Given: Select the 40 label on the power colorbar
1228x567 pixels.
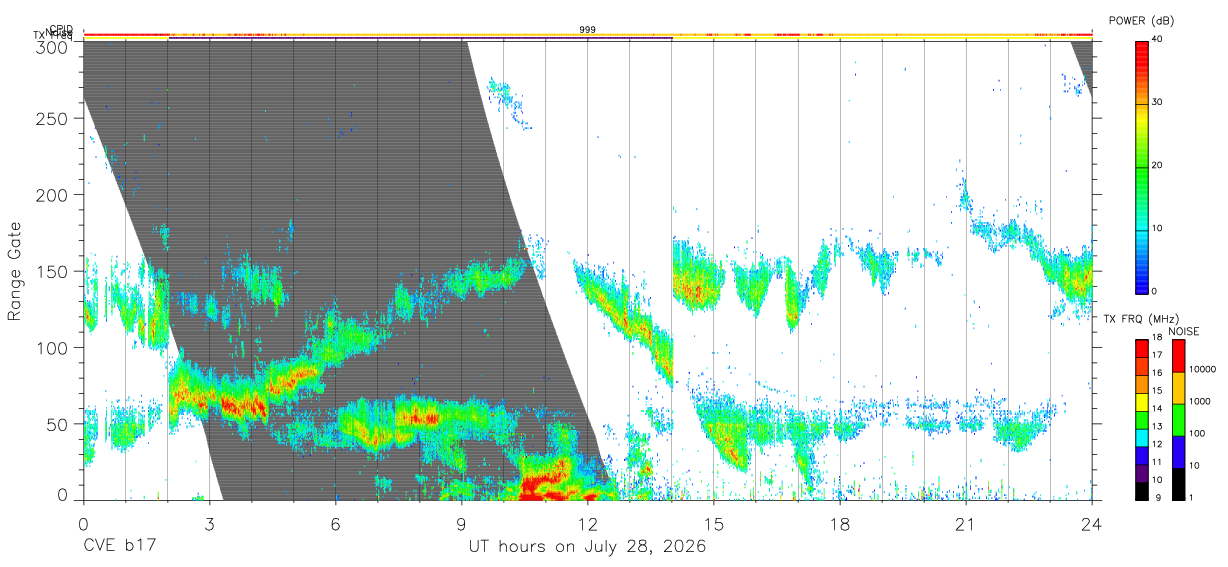Looking at the screenshot, I should coord(1158,40).
